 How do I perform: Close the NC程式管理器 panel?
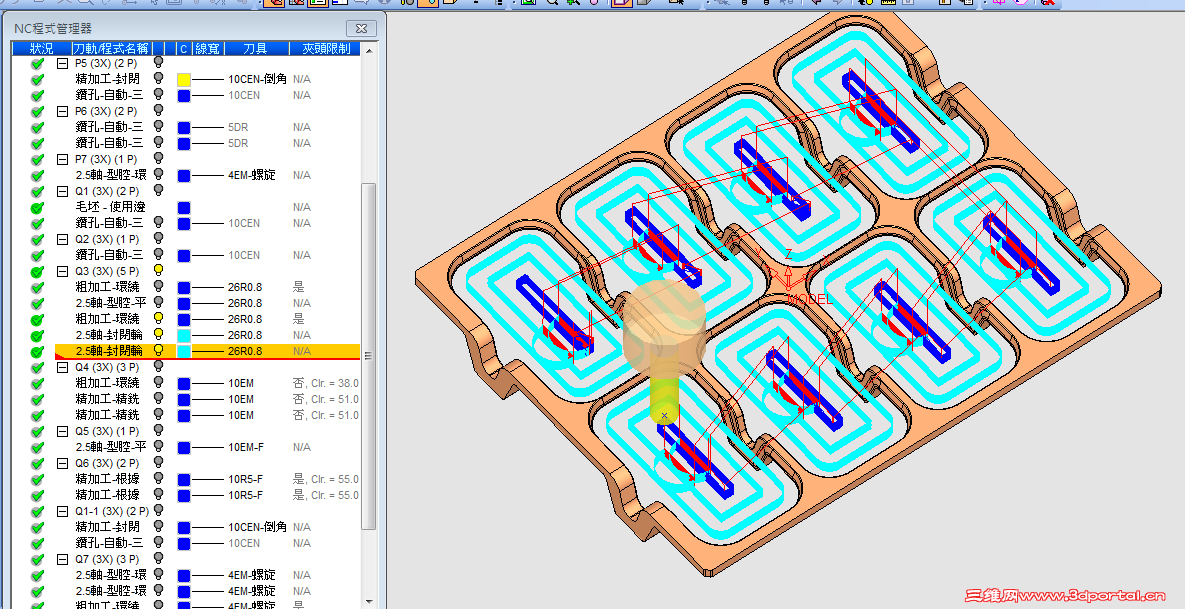pyautogui.click(x=360, y=29)
